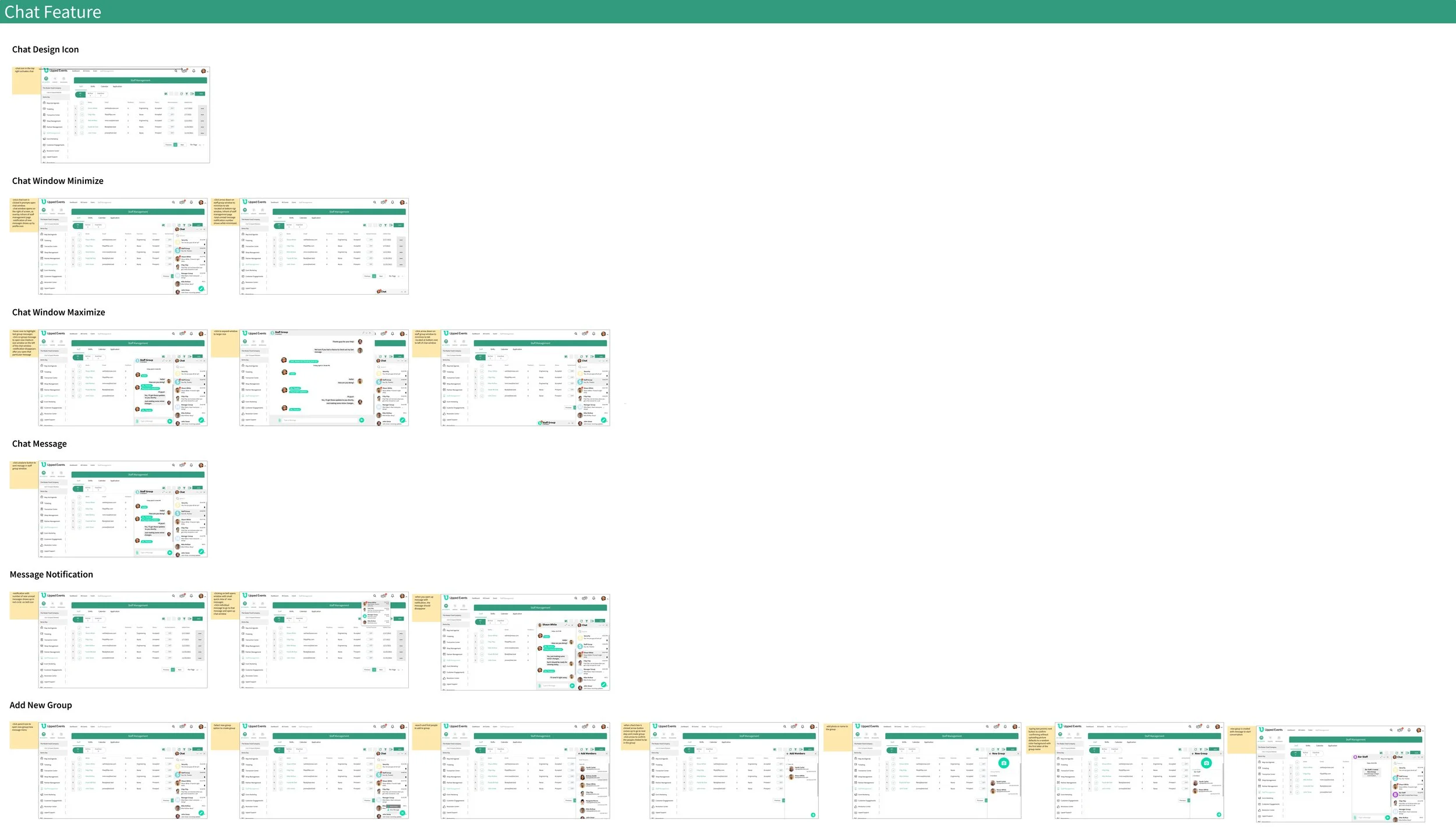Click chat list scrollbar in first Chat Window Minimize mockup
The width and height of the screenshot is (1456, 828).
click(207, 255)
